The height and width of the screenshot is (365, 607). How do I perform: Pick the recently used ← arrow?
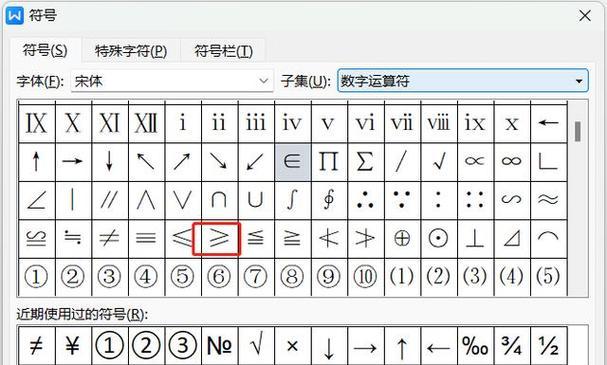439,345
